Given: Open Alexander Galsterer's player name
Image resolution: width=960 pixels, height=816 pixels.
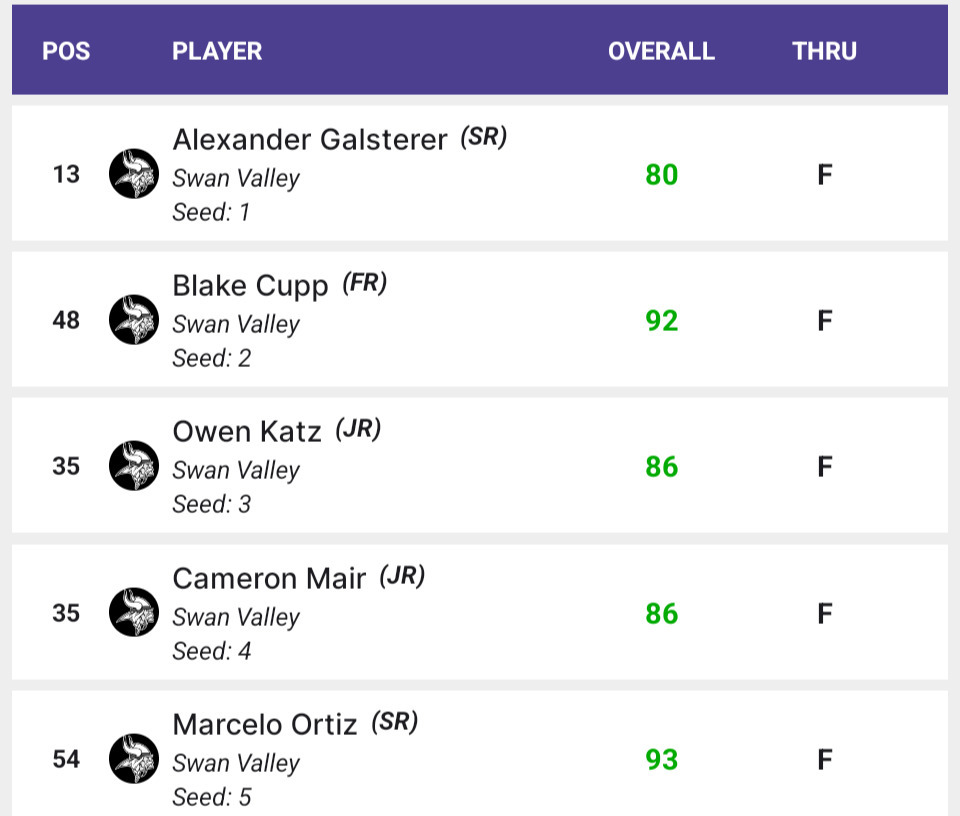Looking at the screenshot, I should click(x=310, y=140).
